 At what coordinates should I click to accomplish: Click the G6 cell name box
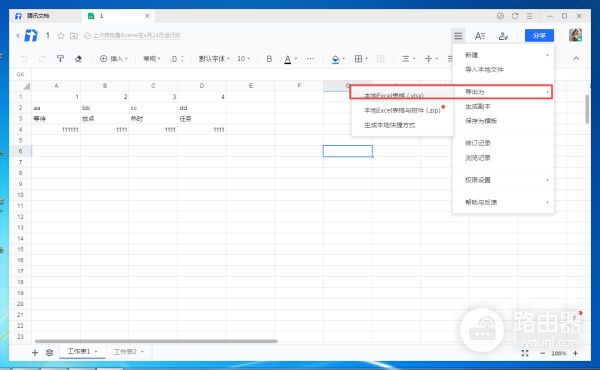point(20,74)
